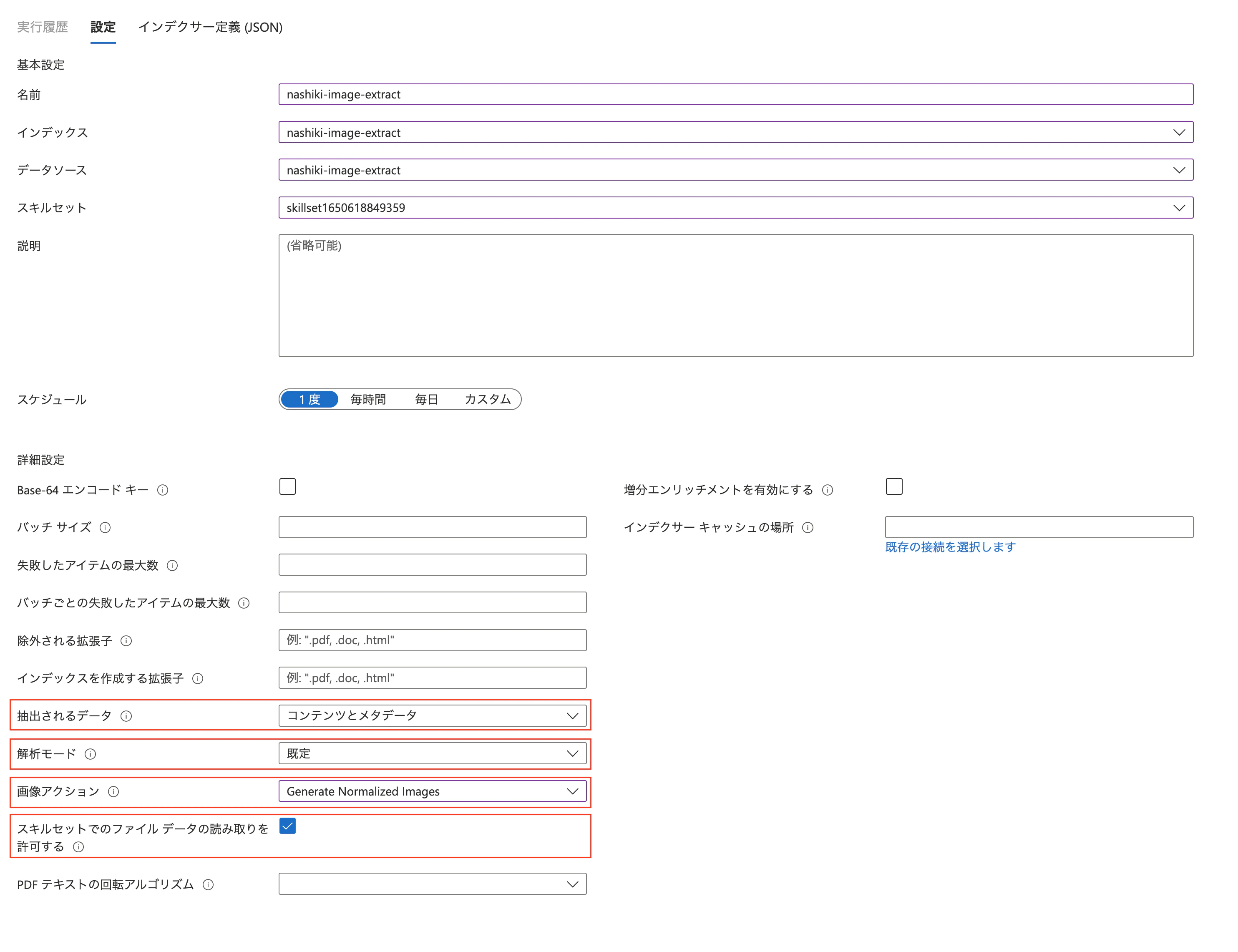Screen dimensions: 1238x952
Task: Focus インデクサー キャッシュの場所 input field
Action: click(1039, 527)
